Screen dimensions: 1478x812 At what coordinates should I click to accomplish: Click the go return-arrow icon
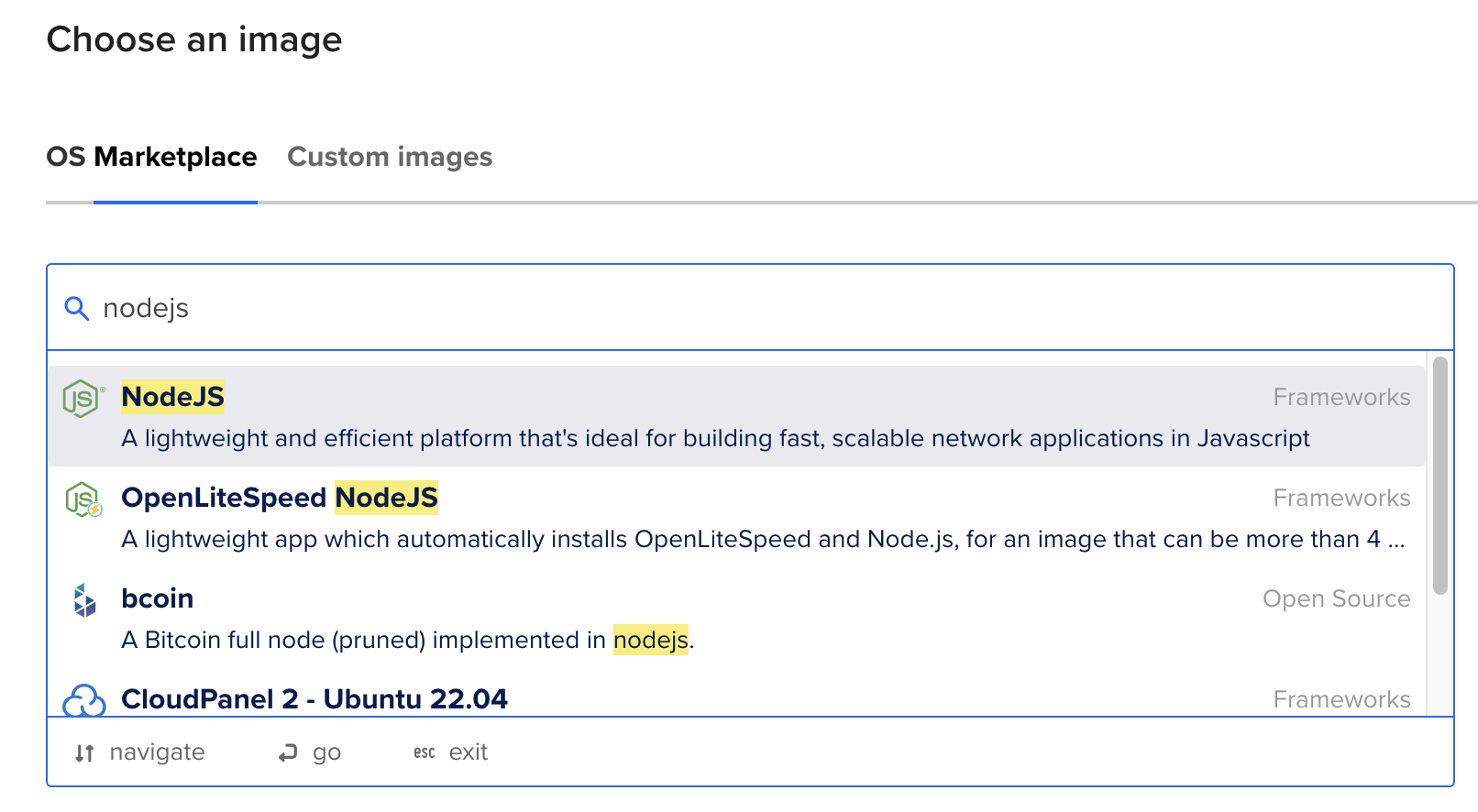pos(288,753)
